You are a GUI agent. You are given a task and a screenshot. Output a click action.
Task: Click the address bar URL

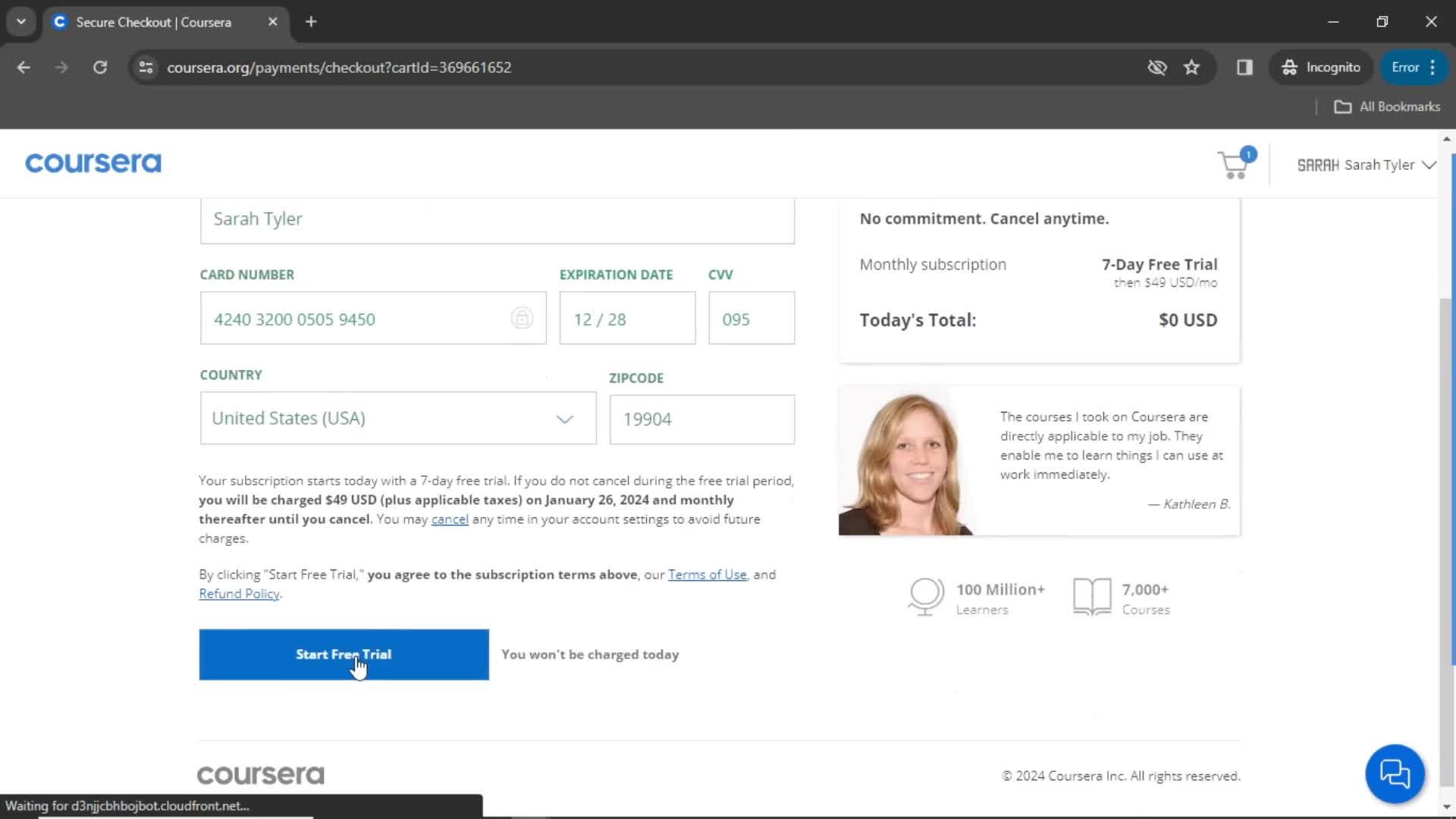tap(339, 67)
